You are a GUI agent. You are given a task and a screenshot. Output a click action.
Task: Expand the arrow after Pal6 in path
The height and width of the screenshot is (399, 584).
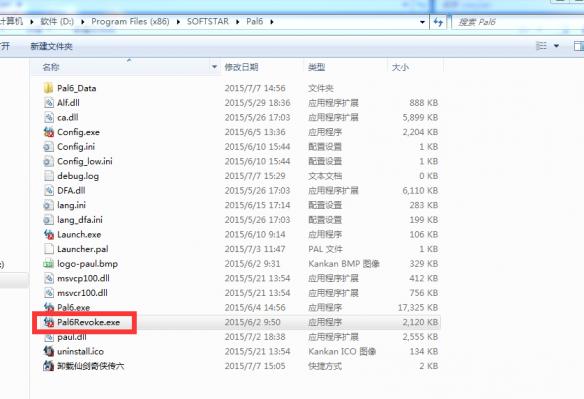pos(272,22)
